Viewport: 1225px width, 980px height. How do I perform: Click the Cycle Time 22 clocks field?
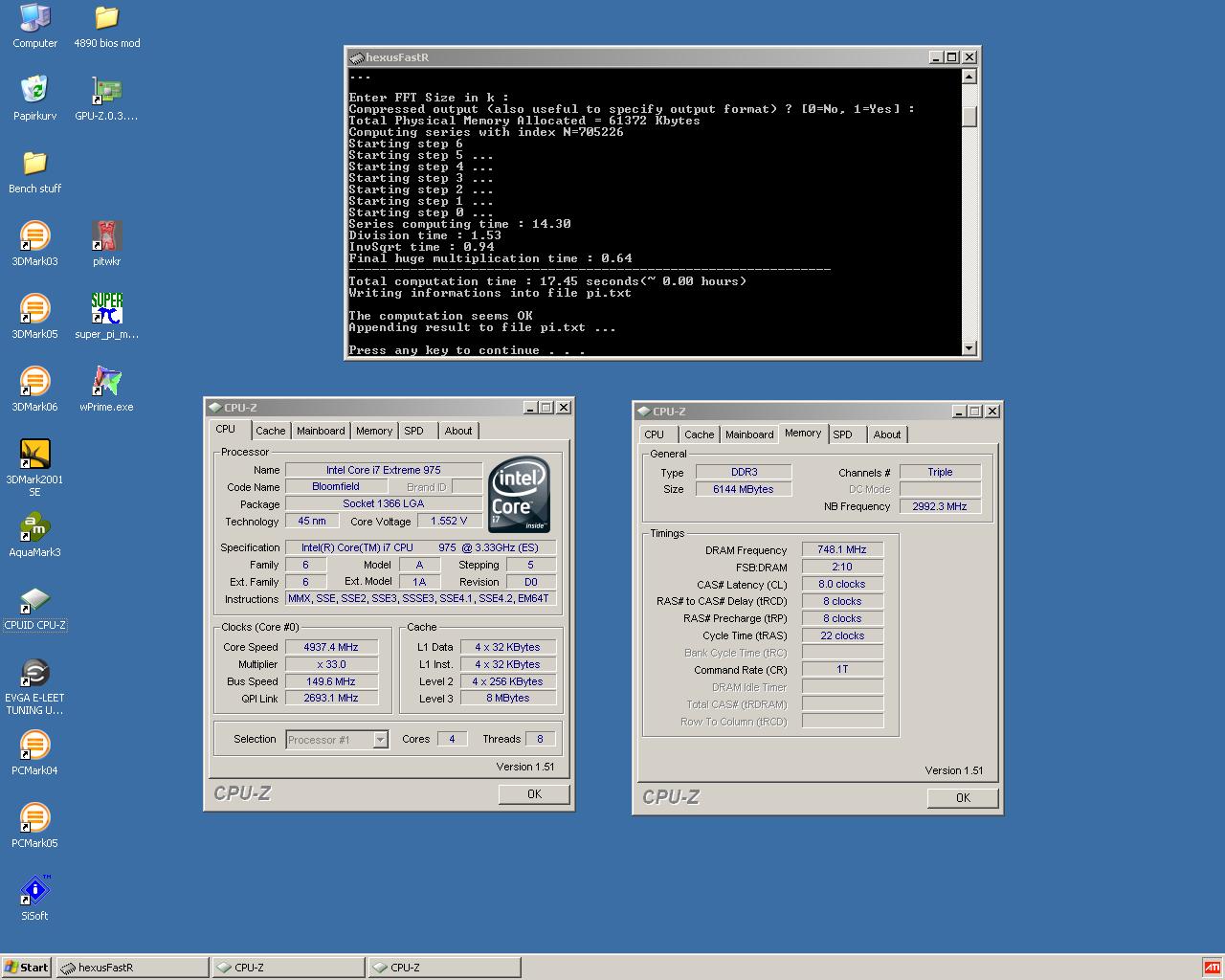pos(842,635)
